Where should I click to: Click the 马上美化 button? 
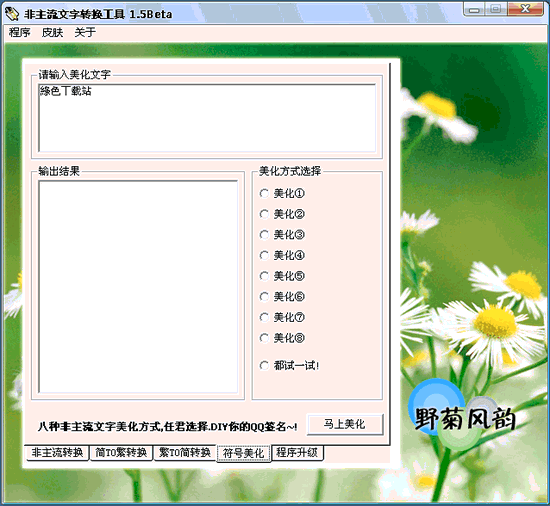pyautogui.click(x=345, y=424)
